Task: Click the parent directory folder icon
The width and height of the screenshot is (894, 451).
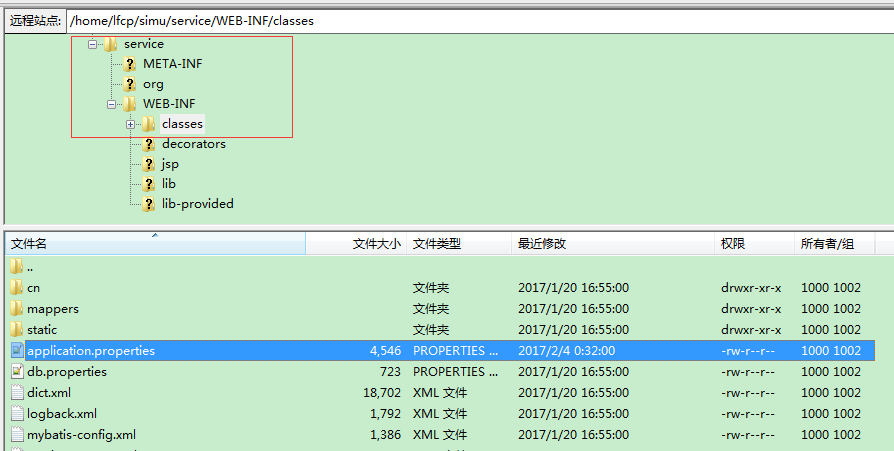Action: click(x=17, y=266)
